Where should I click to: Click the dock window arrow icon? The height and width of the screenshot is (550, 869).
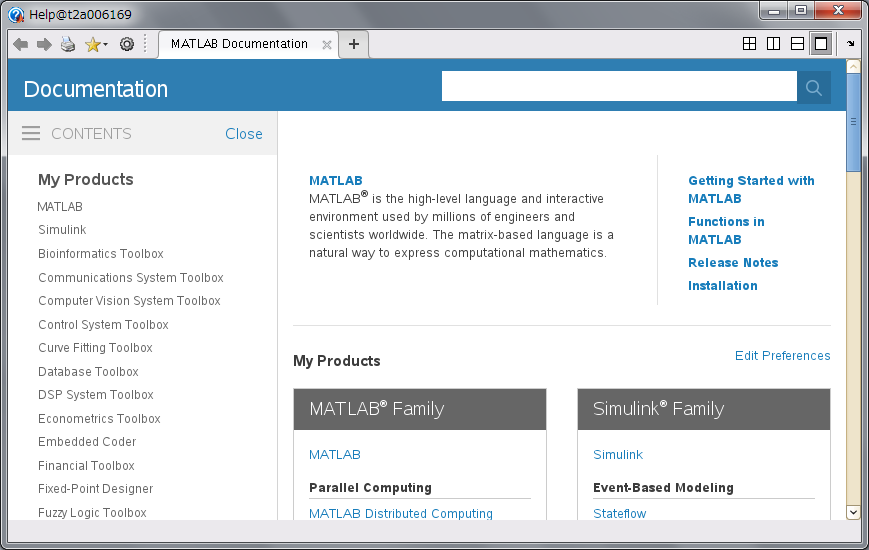pyautogui.click(x=851, y=43)
